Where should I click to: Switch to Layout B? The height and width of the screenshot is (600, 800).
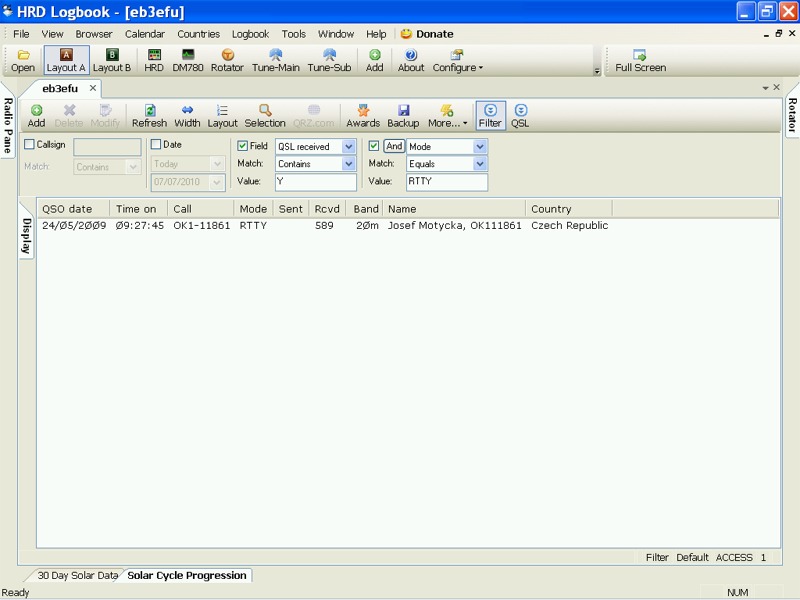click(112, 60)
